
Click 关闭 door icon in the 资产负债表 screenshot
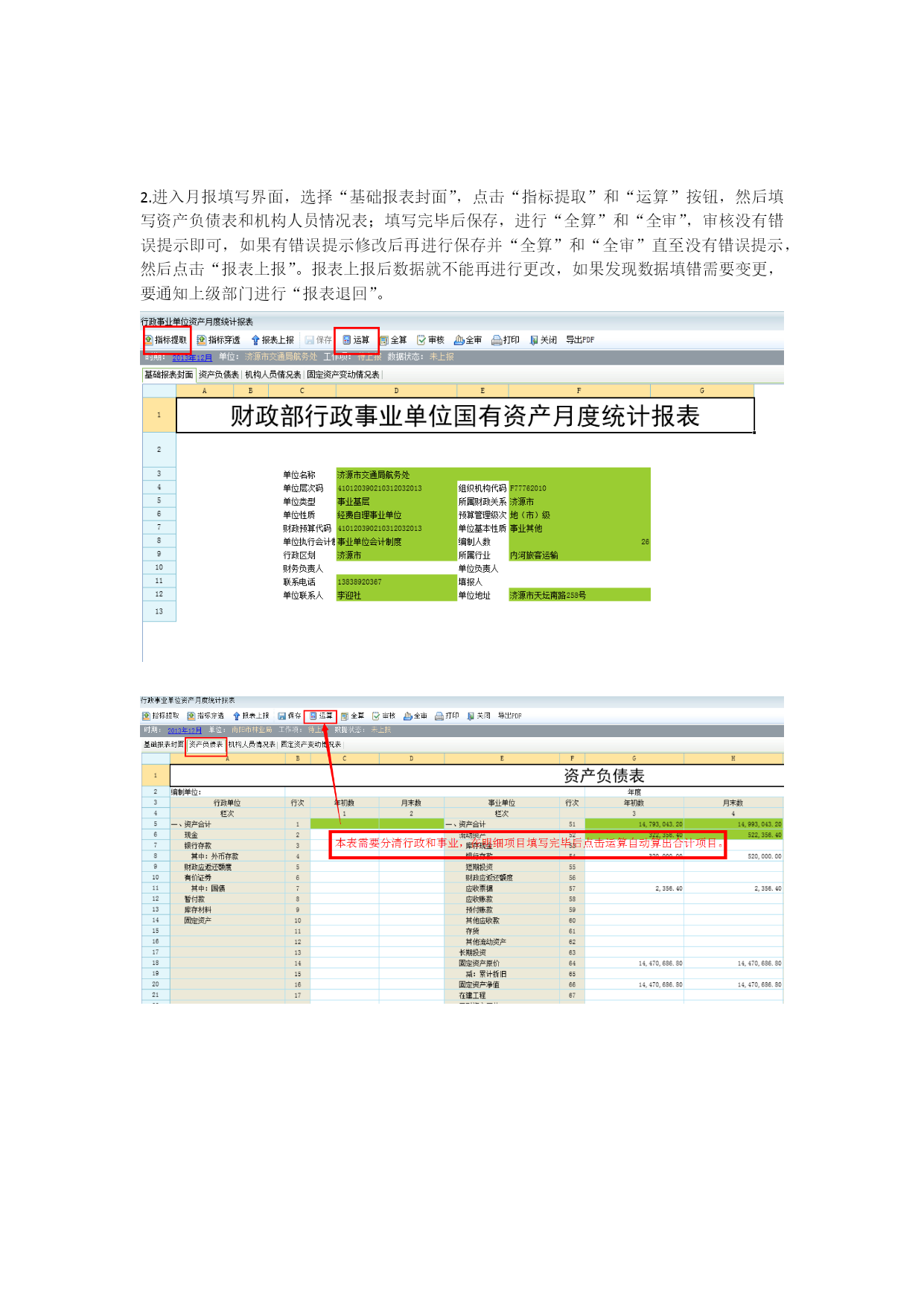471,716
